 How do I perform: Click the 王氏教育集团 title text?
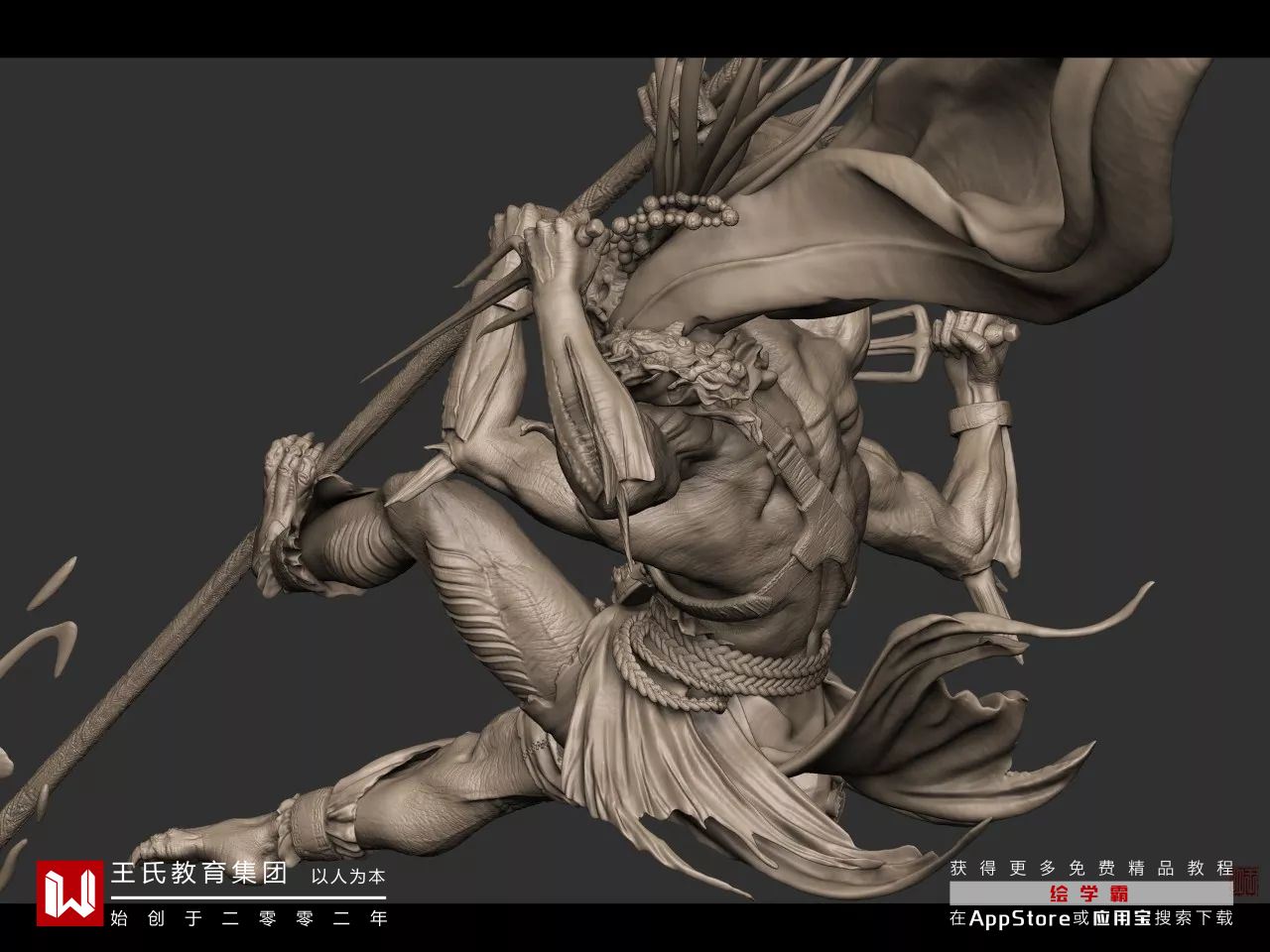pos(199,874)
